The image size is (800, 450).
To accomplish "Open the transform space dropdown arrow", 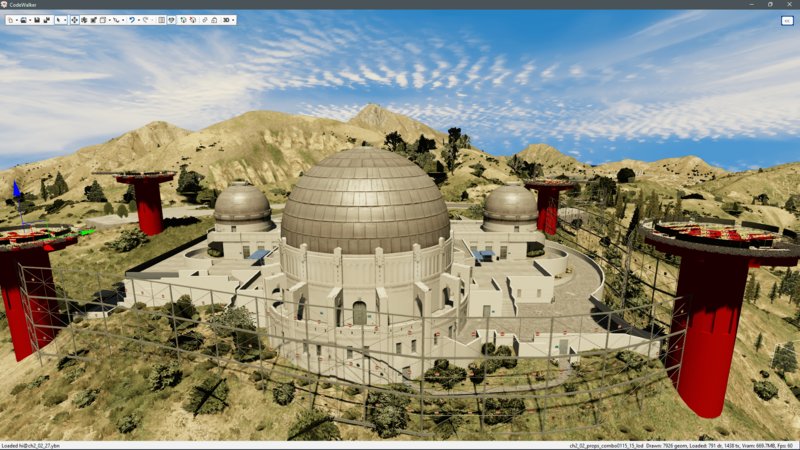I will [x=110, y=20].
